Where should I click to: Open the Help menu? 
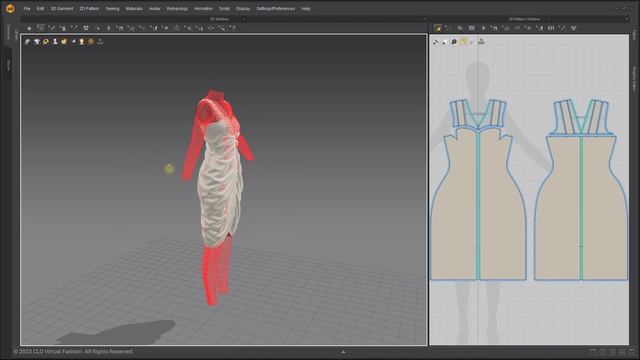click(x=306, y=9)
